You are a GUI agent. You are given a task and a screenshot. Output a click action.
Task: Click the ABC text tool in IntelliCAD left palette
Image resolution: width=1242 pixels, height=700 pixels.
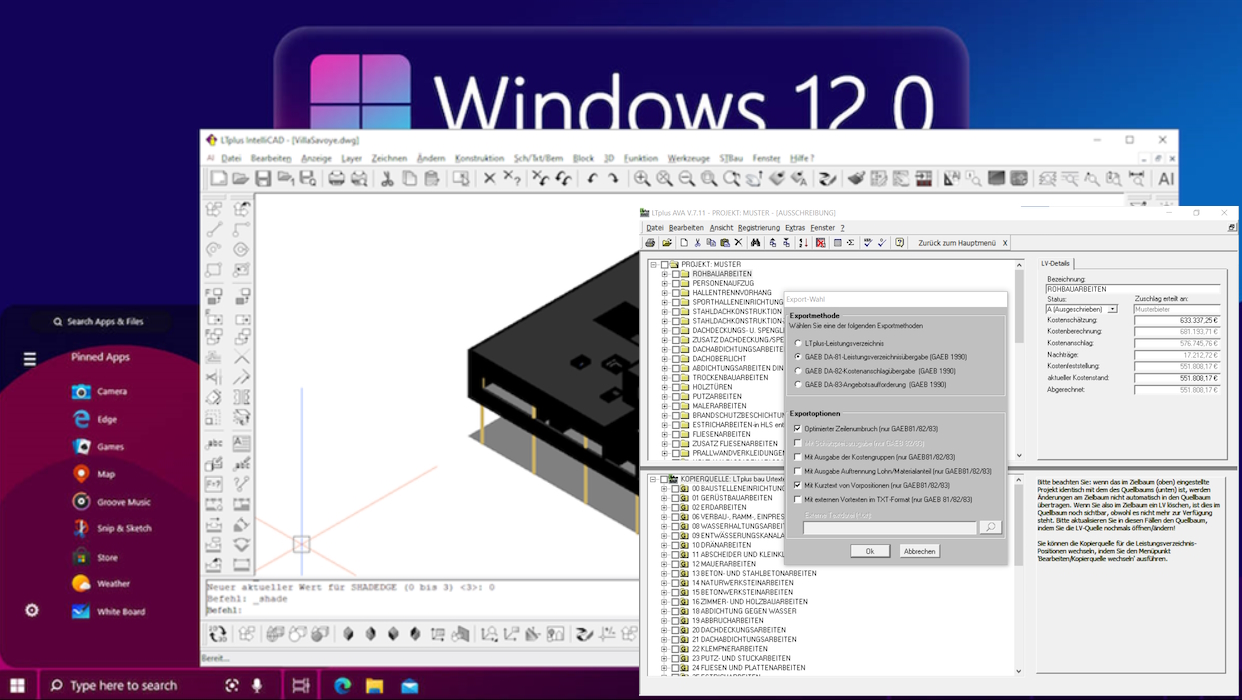coord(214,443)
